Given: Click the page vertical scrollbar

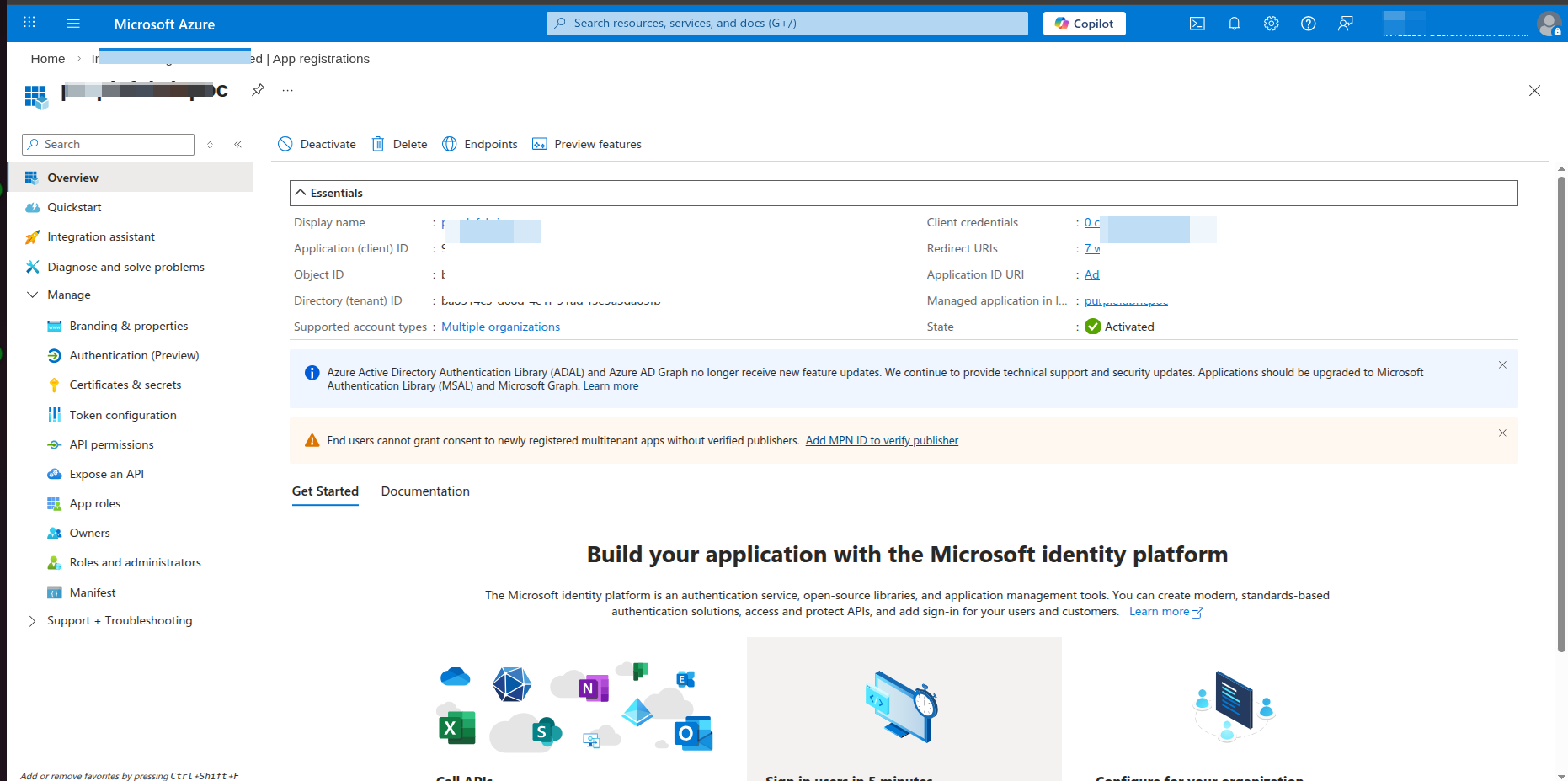Looking at the screenshot, I should pyautogui.click(x=1561, y=412).
